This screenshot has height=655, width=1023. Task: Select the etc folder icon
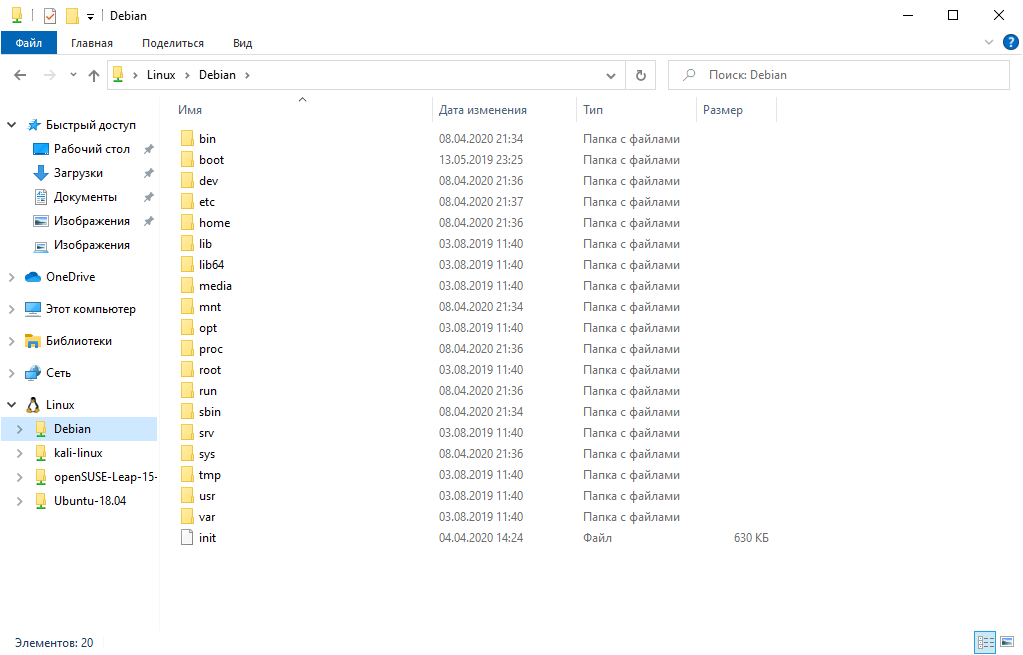[x=187, y=202]
